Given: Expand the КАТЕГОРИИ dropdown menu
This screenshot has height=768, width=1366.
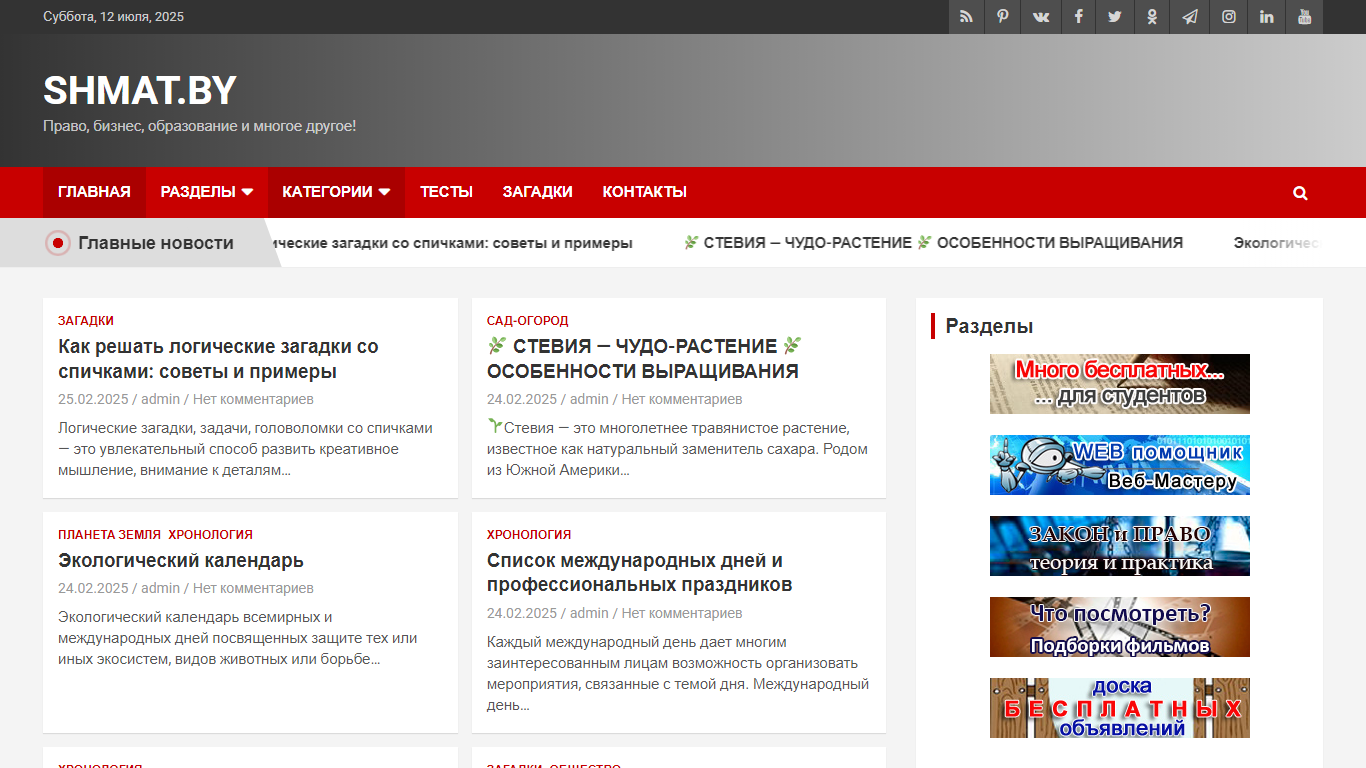Looking at the screenshot, I should [x=336, y=192].
